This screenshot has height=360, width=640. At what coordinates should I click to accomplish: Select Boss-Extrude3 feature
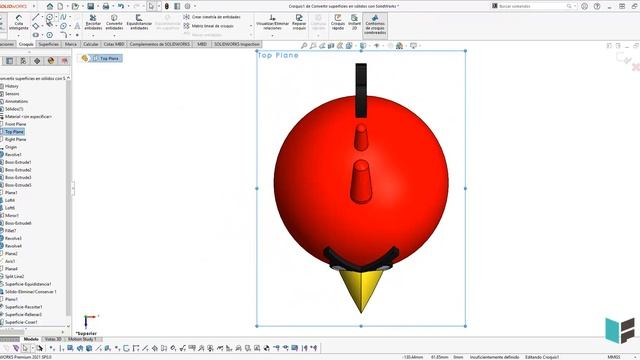coord(18,178)
